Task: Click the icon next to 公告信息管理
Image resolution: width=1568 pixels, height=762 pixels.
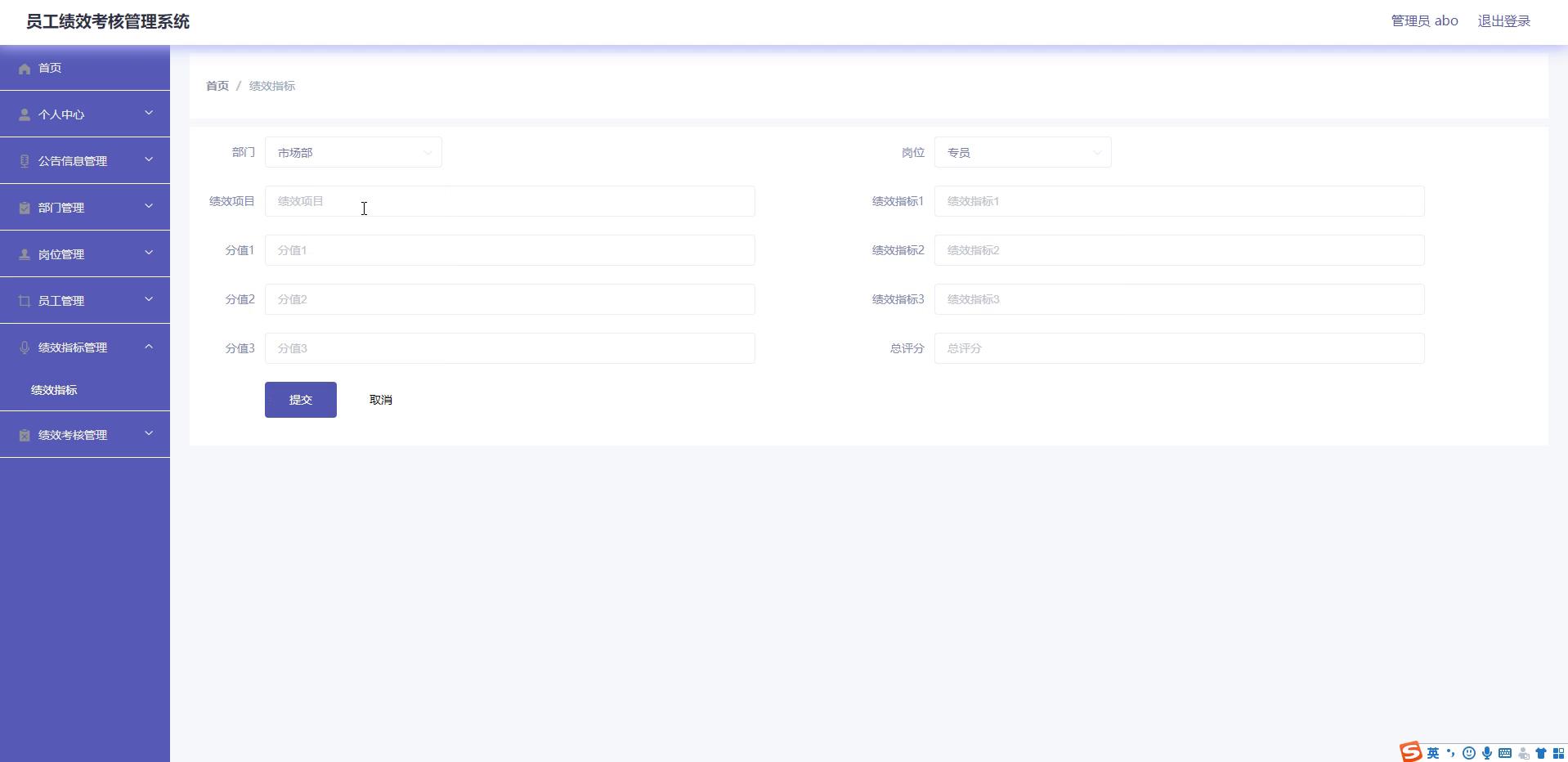Action: (25, 161)
